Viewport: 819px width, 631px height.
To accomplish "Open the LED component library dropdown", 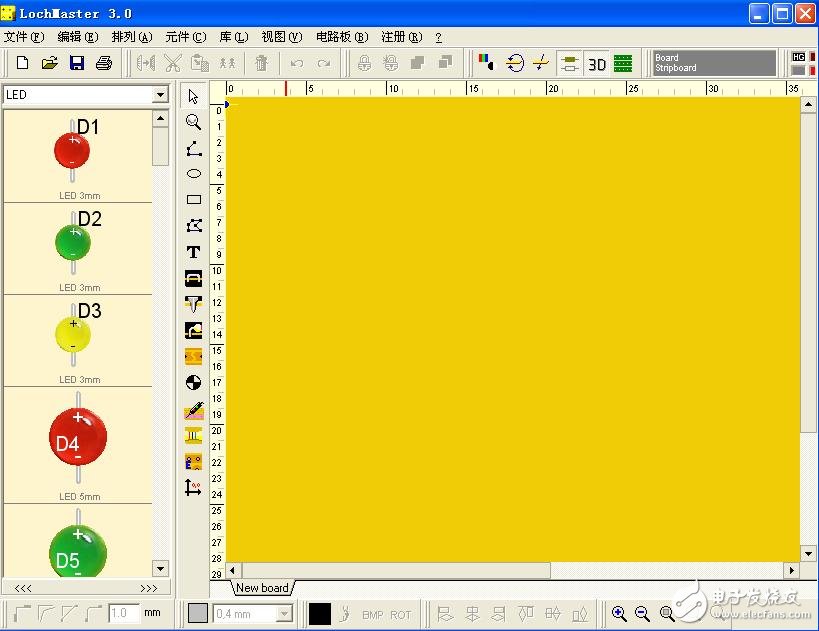I will (x=159, y=95).
